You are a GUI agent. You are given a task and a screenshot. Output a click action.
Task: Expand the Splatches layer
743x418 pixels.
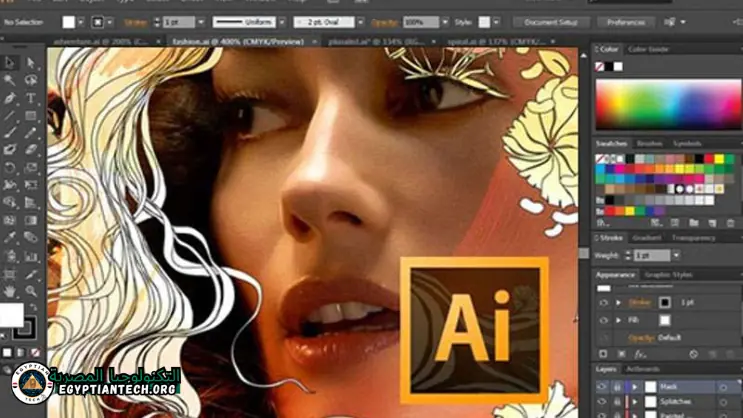click(634, 402)
